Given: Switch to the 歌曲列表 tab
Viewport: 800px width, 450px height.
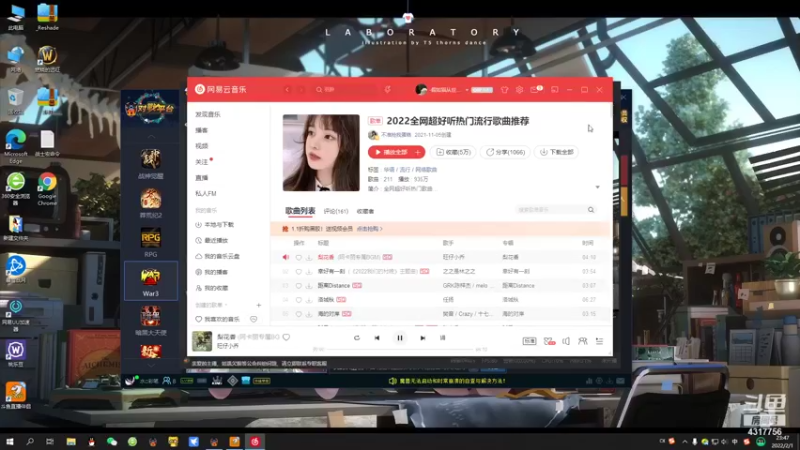Looking at the screenshot, I should pyautogui.click(x=300, y=211).
